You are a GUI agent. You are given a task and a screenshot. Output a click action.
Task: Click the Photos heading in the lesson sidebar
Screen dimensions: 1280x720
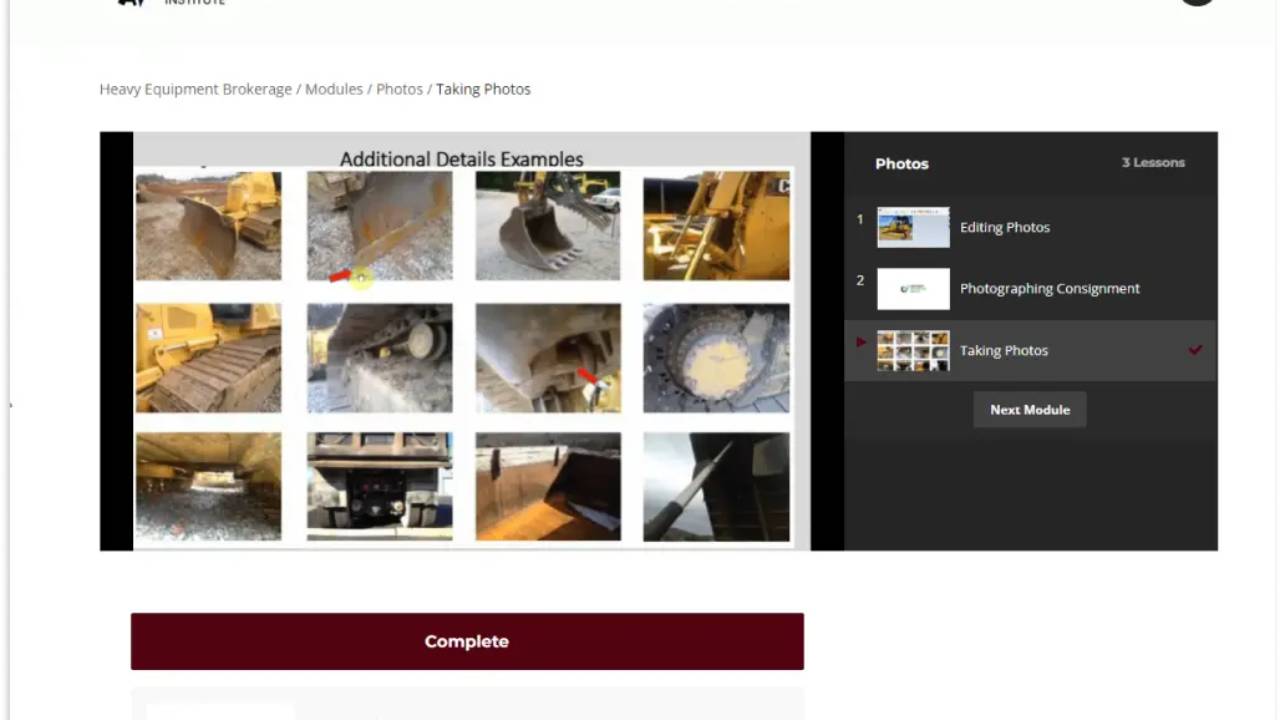pos(902,164)
